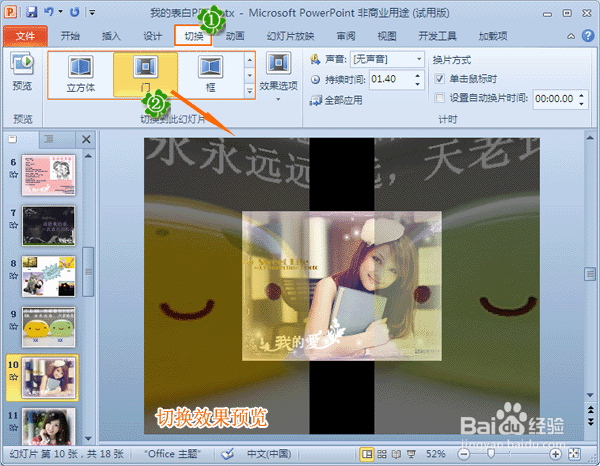Click the PowerPoint application icon
The width and height of the screenshot is (600, 466).
10,12
